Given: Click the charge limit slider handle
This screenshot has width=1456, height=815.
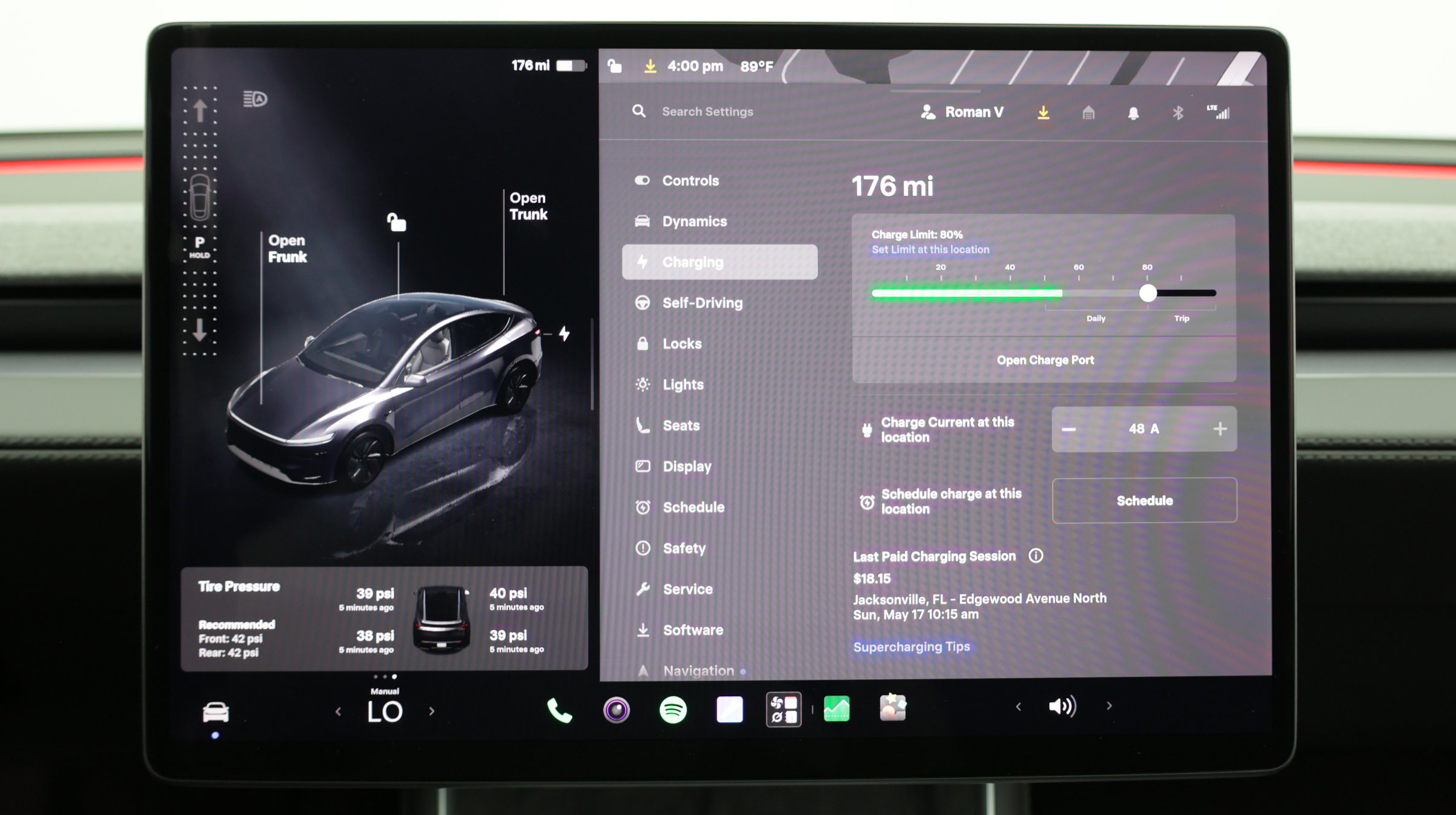Looking at the screenshot, I should (x=1148, y=293).
